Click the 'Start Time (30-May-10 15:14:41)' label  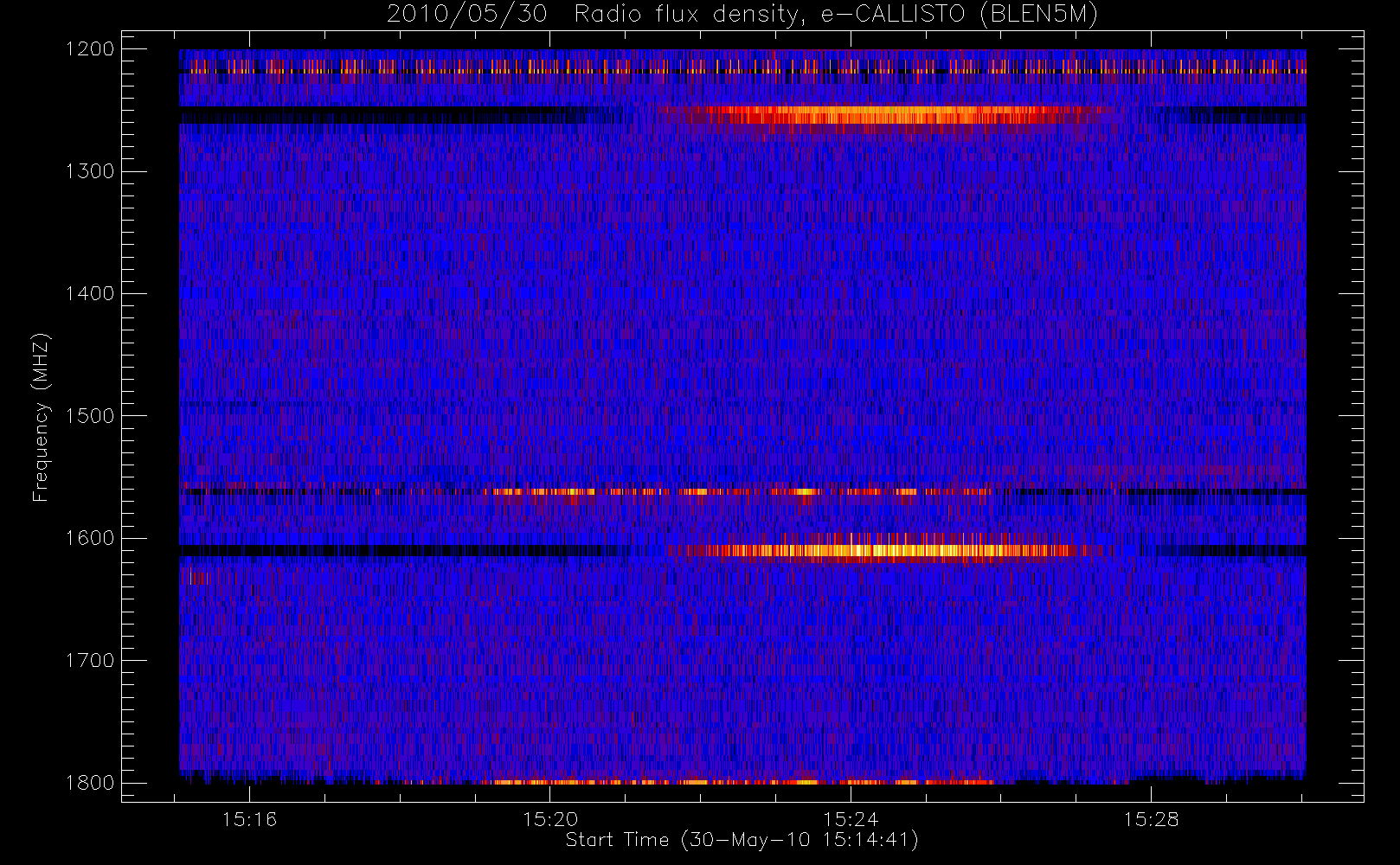point(742,840)
